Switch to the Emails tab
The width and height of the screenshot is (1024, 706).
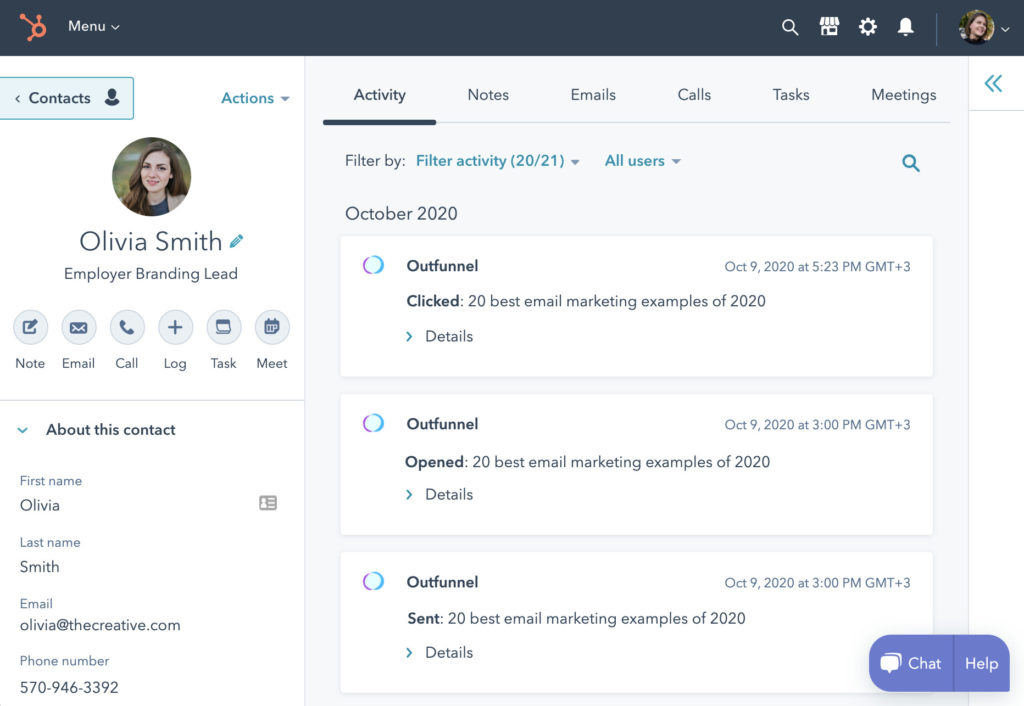592,94
